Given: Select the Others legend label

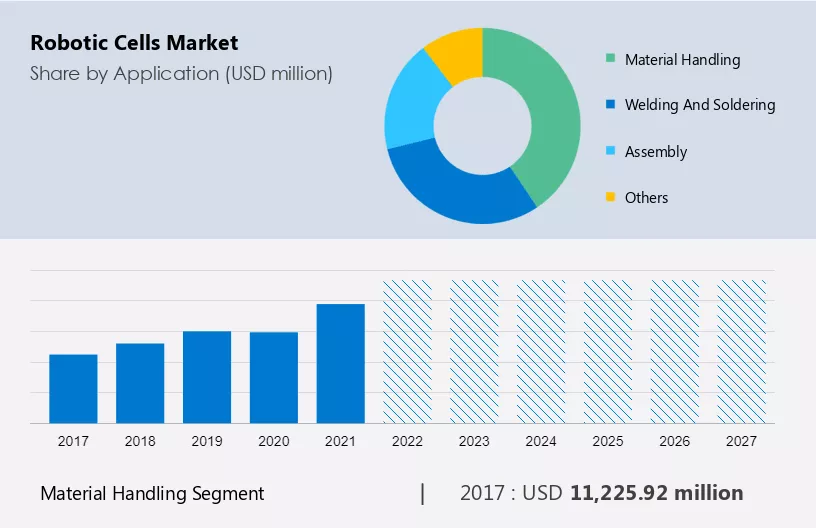Looking at the screenshot, I should click(646, 198).
